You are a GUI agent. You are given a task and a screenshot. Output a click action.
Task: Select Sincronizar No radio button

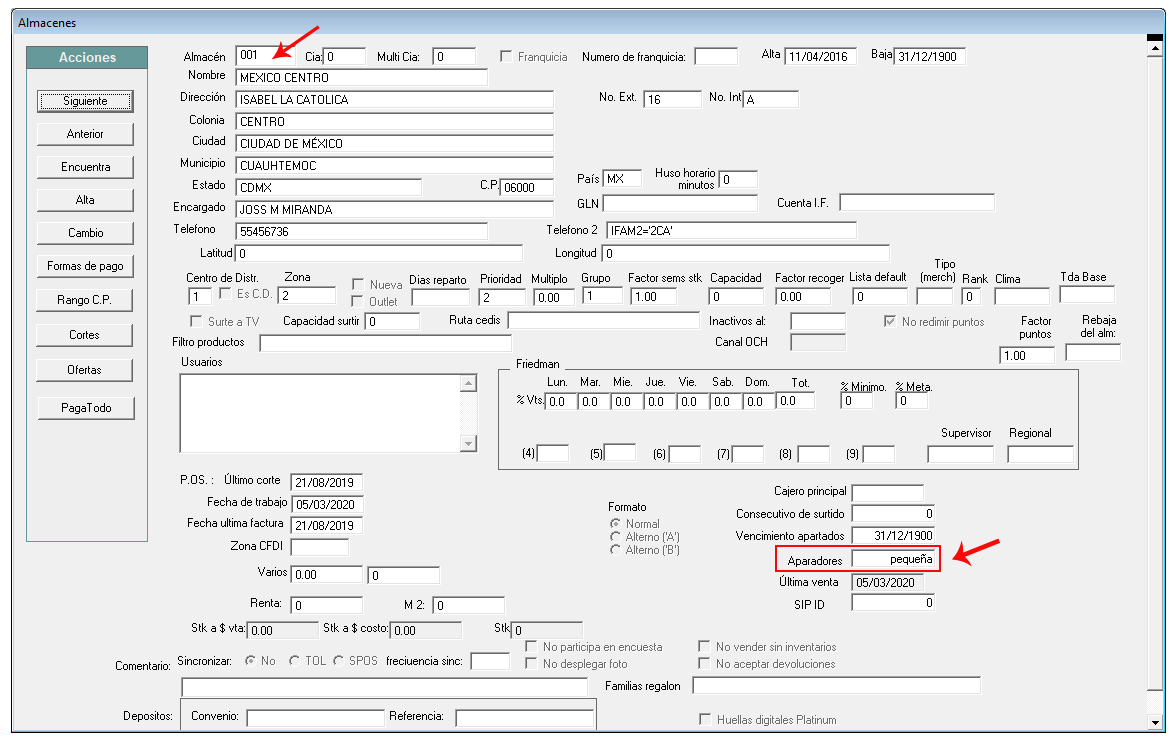click(x=250, y=660)
